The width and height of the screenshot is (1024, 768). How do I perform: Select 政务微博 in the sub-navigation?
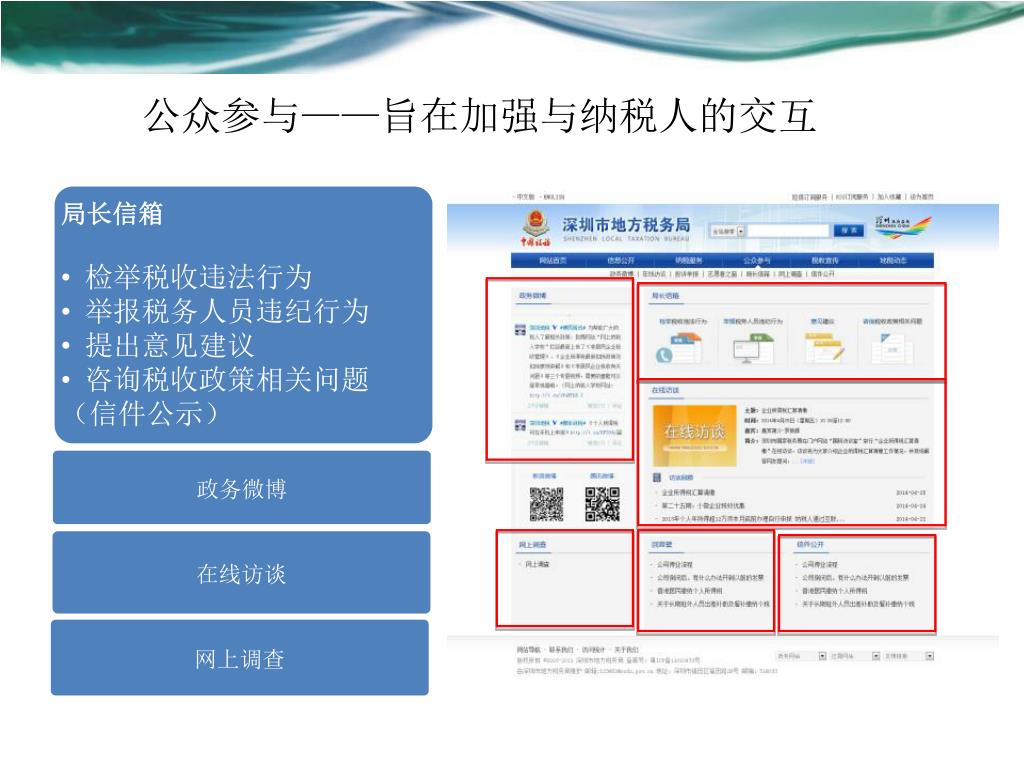(x=622, y=274)
